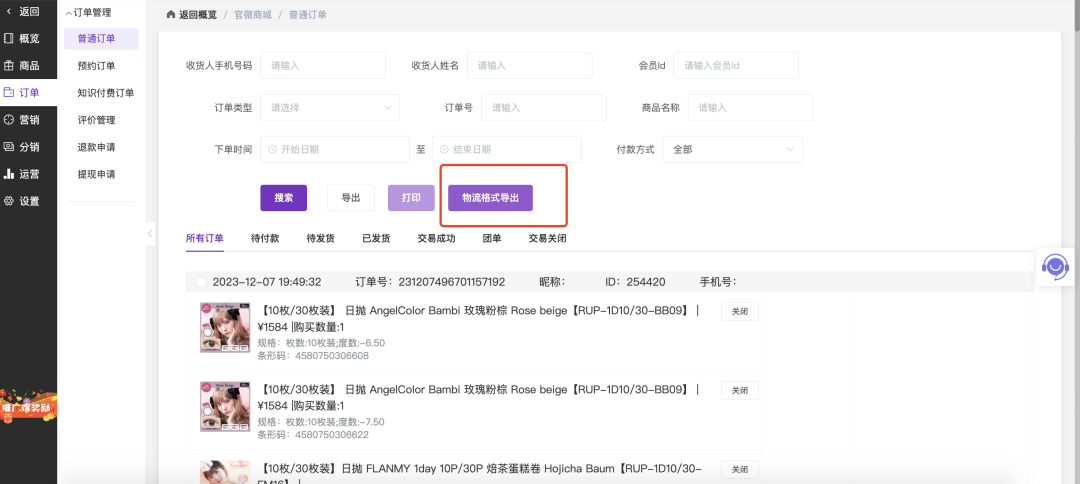Open the 付款方式 dropdown showing 全部

coord(732,149)
